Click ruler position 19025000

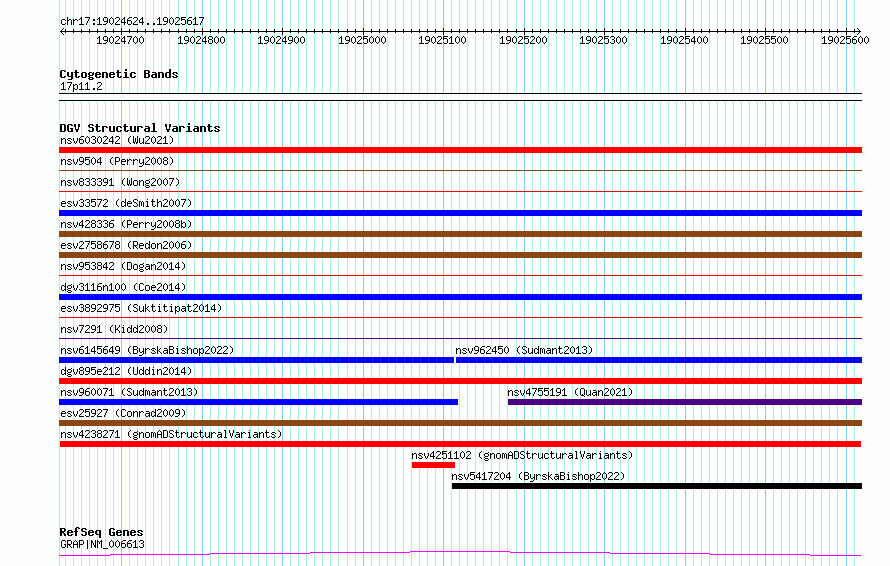coord(362,40)
